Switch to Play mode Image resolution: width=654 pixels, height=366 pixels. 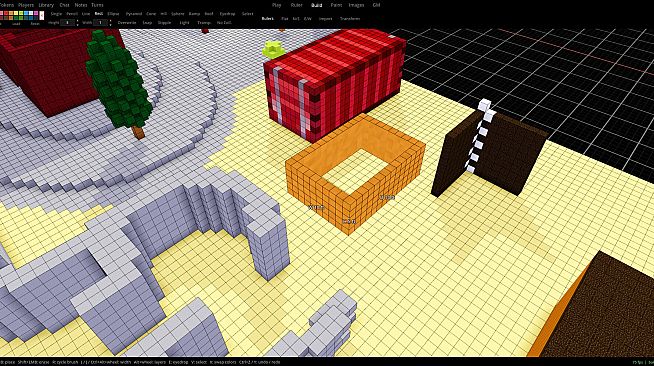click(x=277, y=5)
